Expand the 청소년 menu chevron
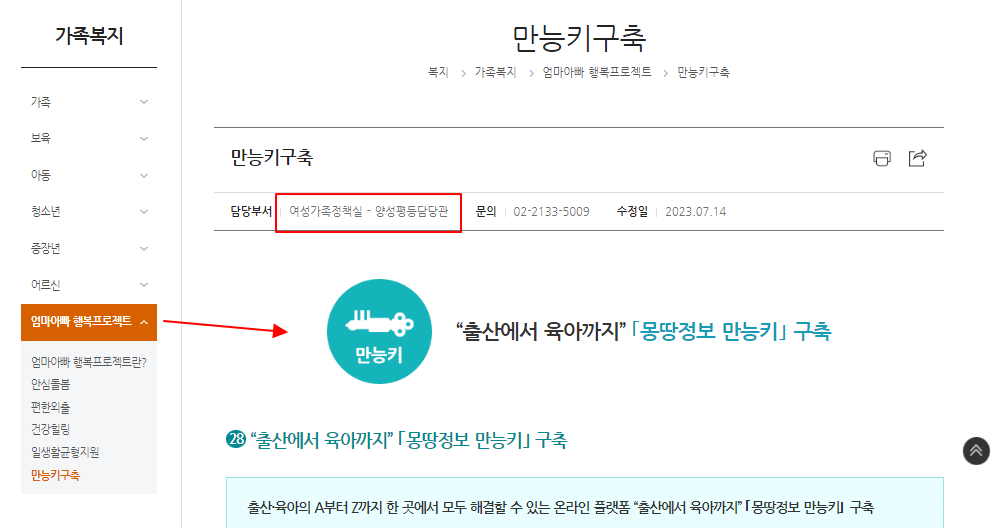The image size is (998, 528). coord(144,212)
